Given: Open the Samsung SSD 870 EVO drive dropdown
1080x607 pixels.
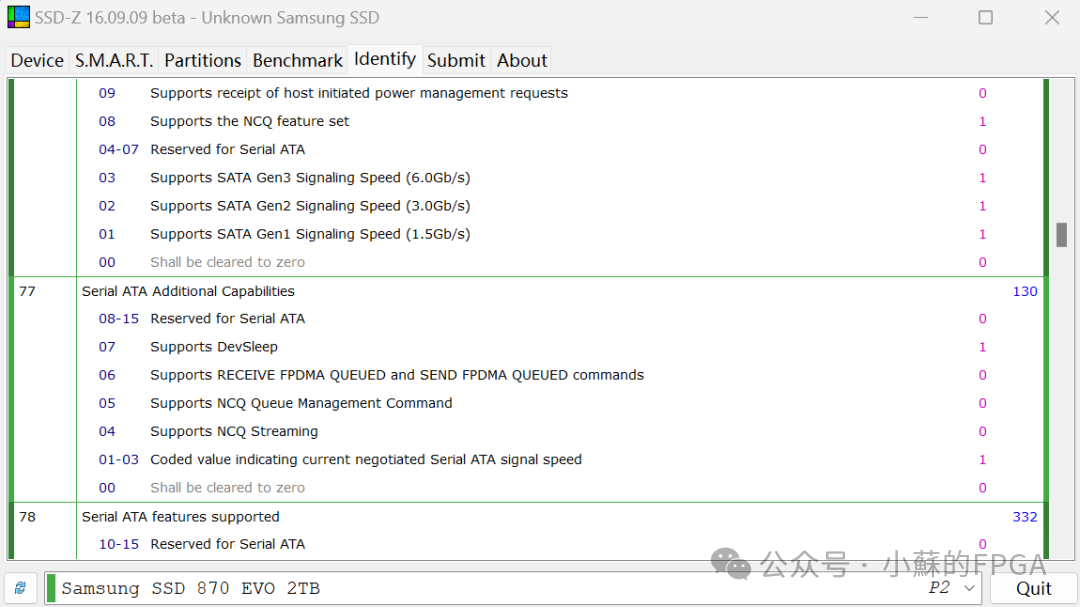Looking at the screenshot, I should [x=970, y=588].
